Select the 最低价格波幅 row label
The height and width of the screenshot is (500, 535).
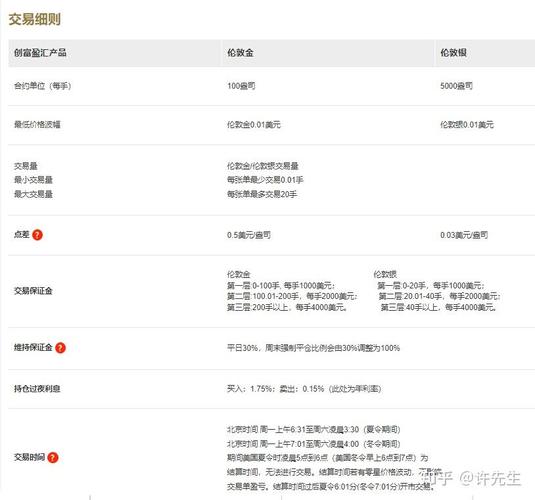pos(37,124)
